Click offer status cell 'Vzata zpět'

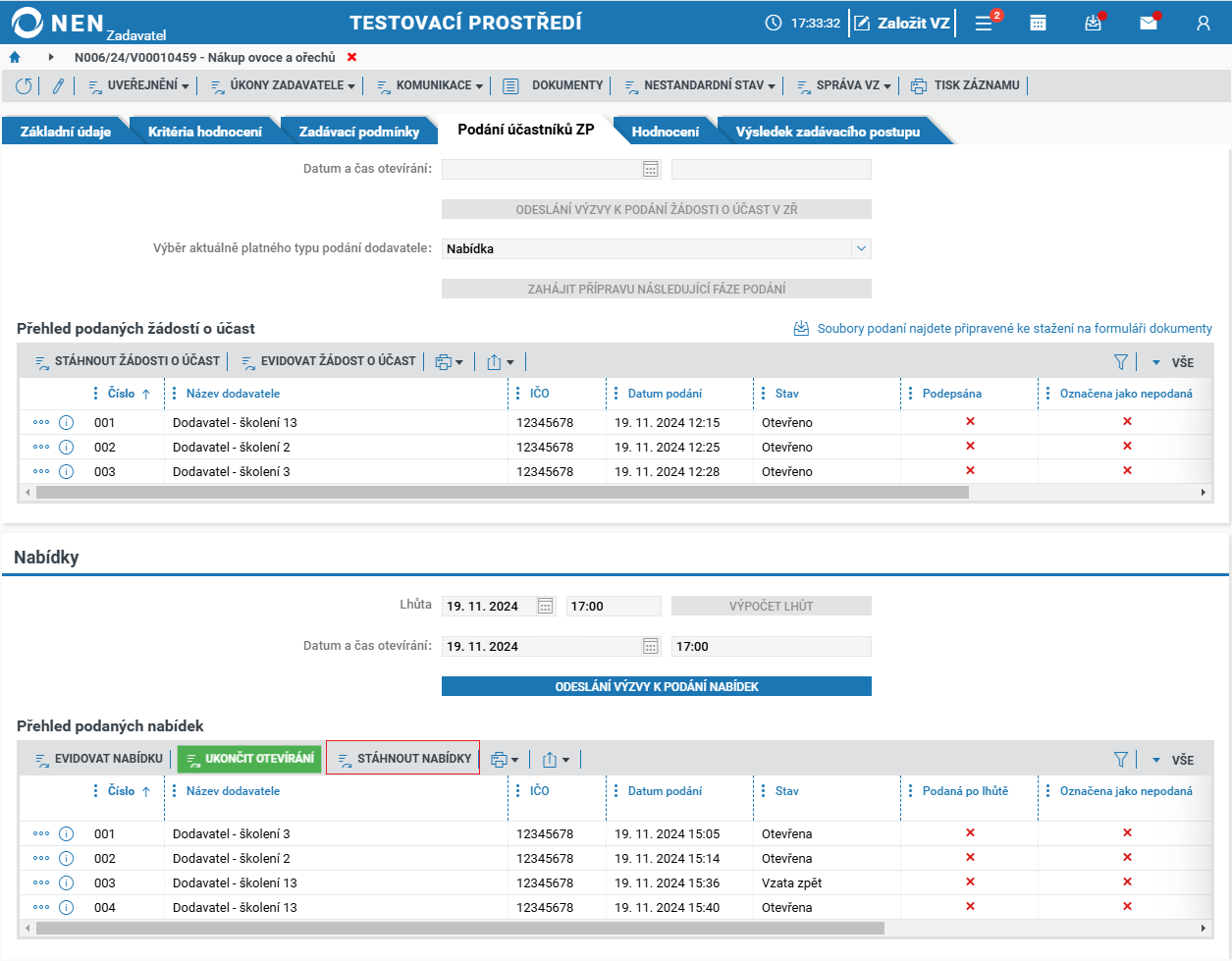[791, 882]
